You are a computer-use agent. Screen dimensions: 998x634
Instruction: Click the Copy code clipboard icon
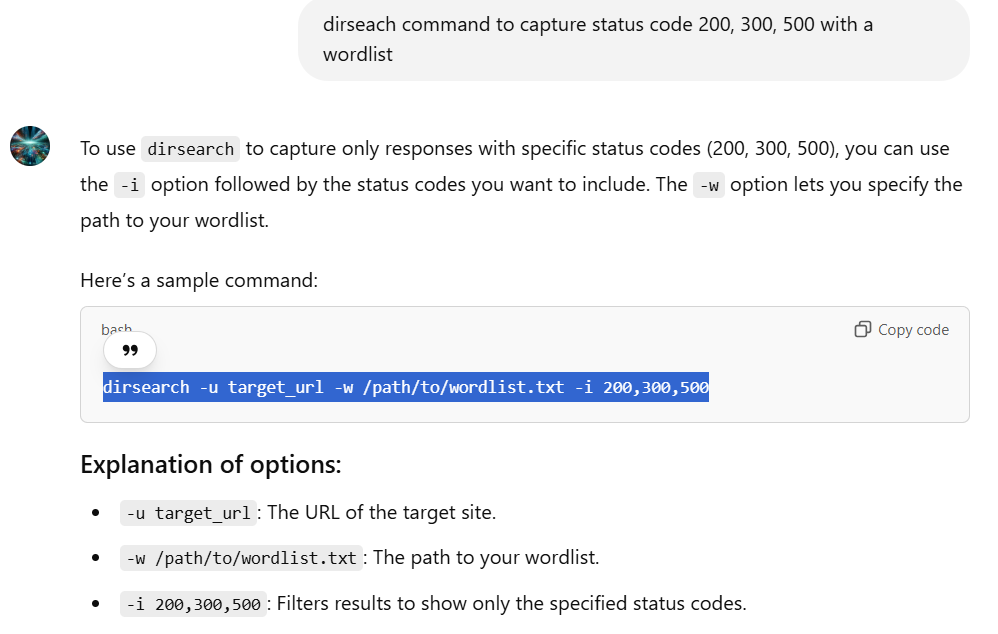click(863, 330)
